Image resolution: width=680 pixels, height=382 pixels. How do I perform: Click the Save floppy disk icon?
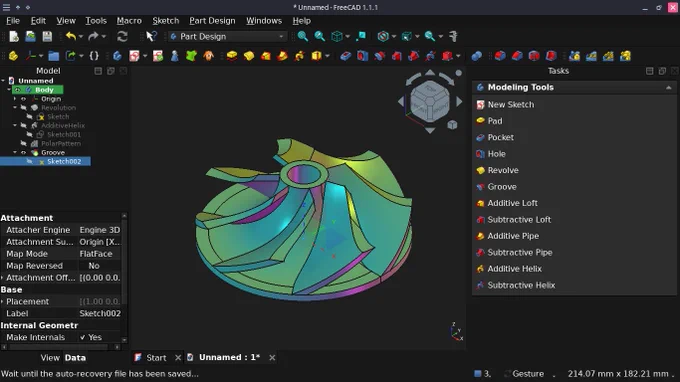[x=47, y=36]
